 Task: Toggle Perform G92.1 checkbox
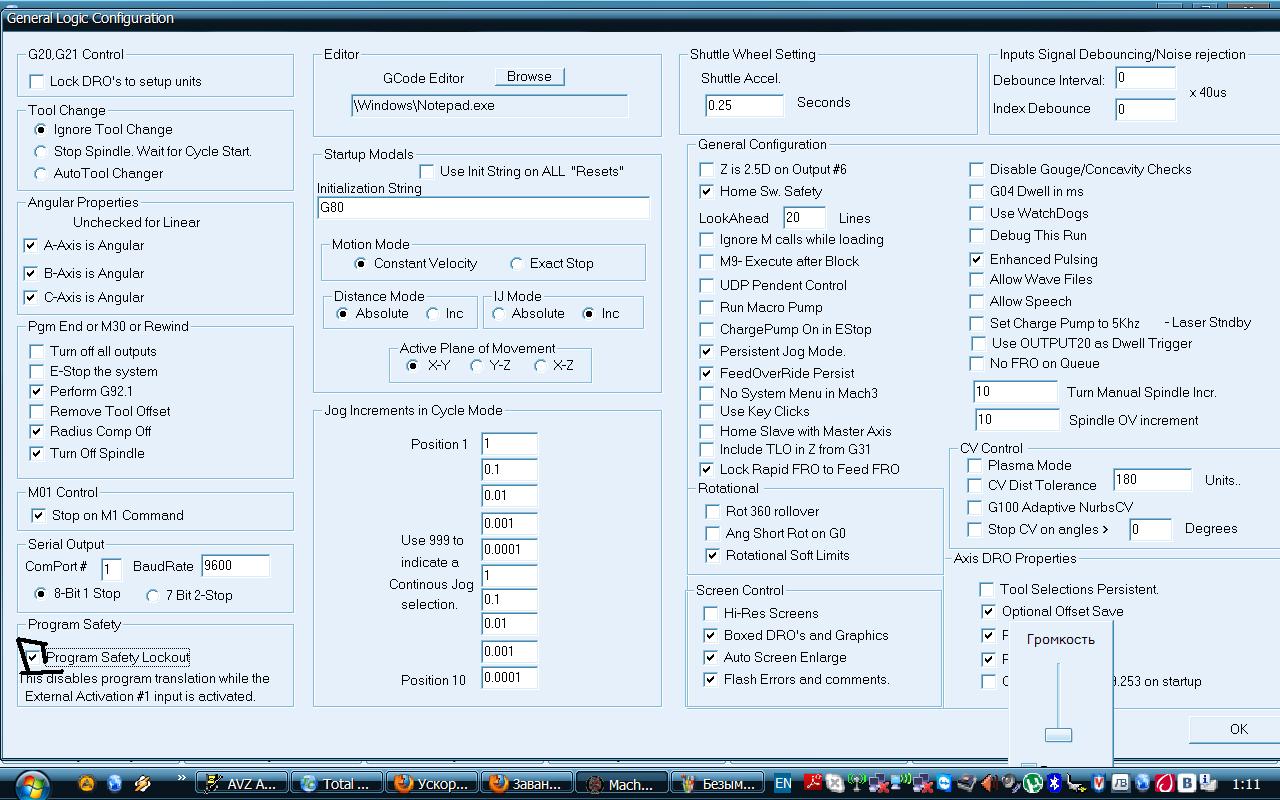(x=37, y=391)
